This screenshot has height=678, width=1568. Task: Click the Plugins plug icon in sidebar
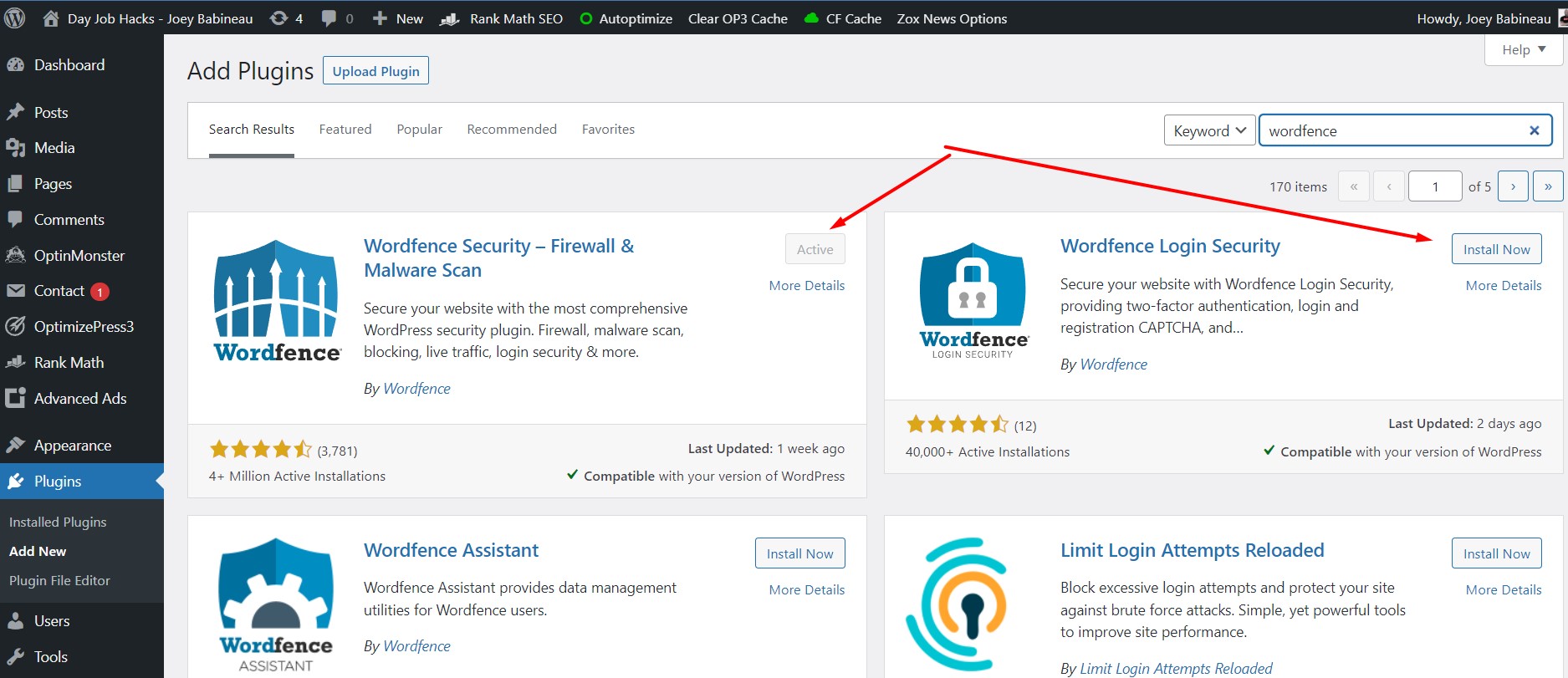click(x=15, y=481)
